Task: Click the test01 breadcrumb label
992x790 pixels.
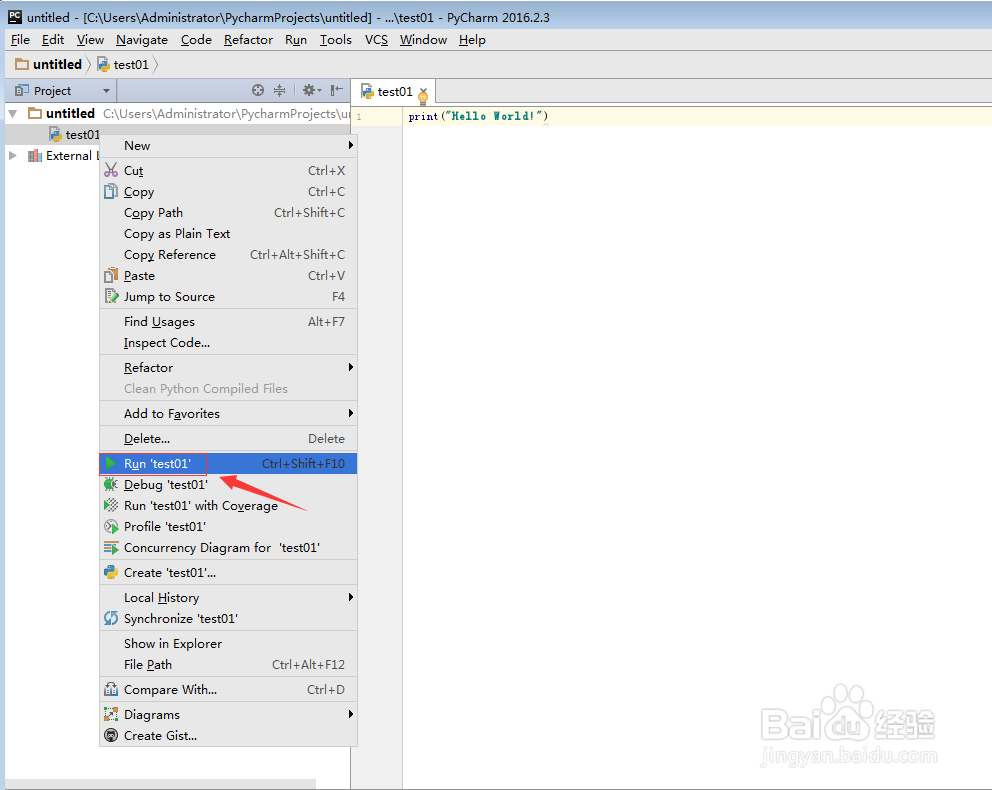Action: (x=131, y=65)
